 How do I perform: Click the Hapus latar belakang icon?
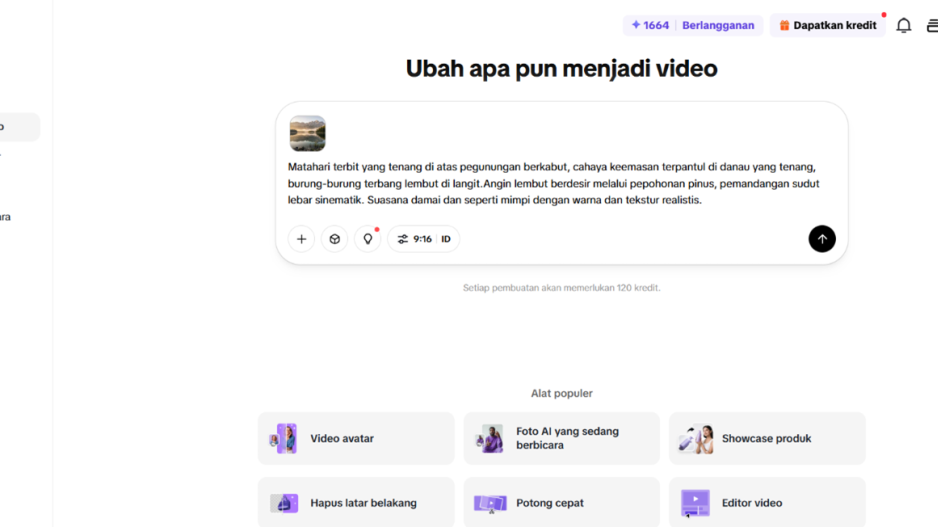click(x=285, y=503)
